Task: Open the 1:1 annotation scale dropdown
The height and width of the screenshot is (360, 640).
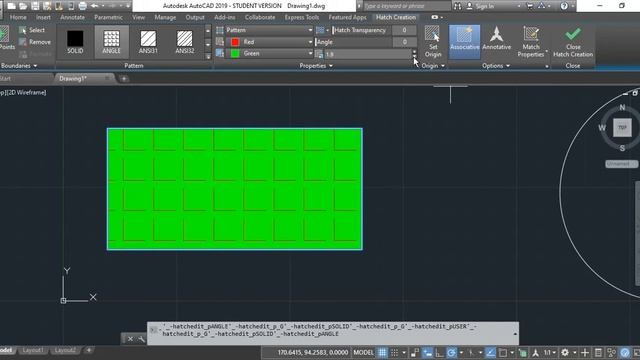Action: (549, 353)
